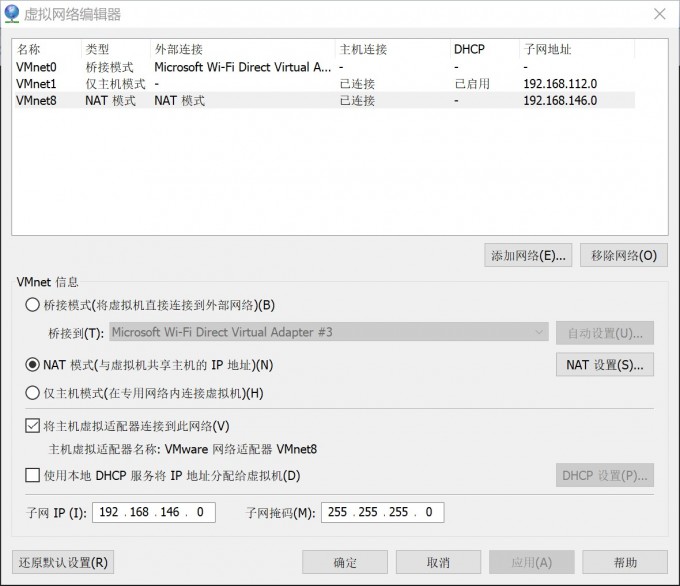This screenshot has height=586, width=680.
Task: Open the 桥接到 adapter dropdown
Action: tap(329, 332)
